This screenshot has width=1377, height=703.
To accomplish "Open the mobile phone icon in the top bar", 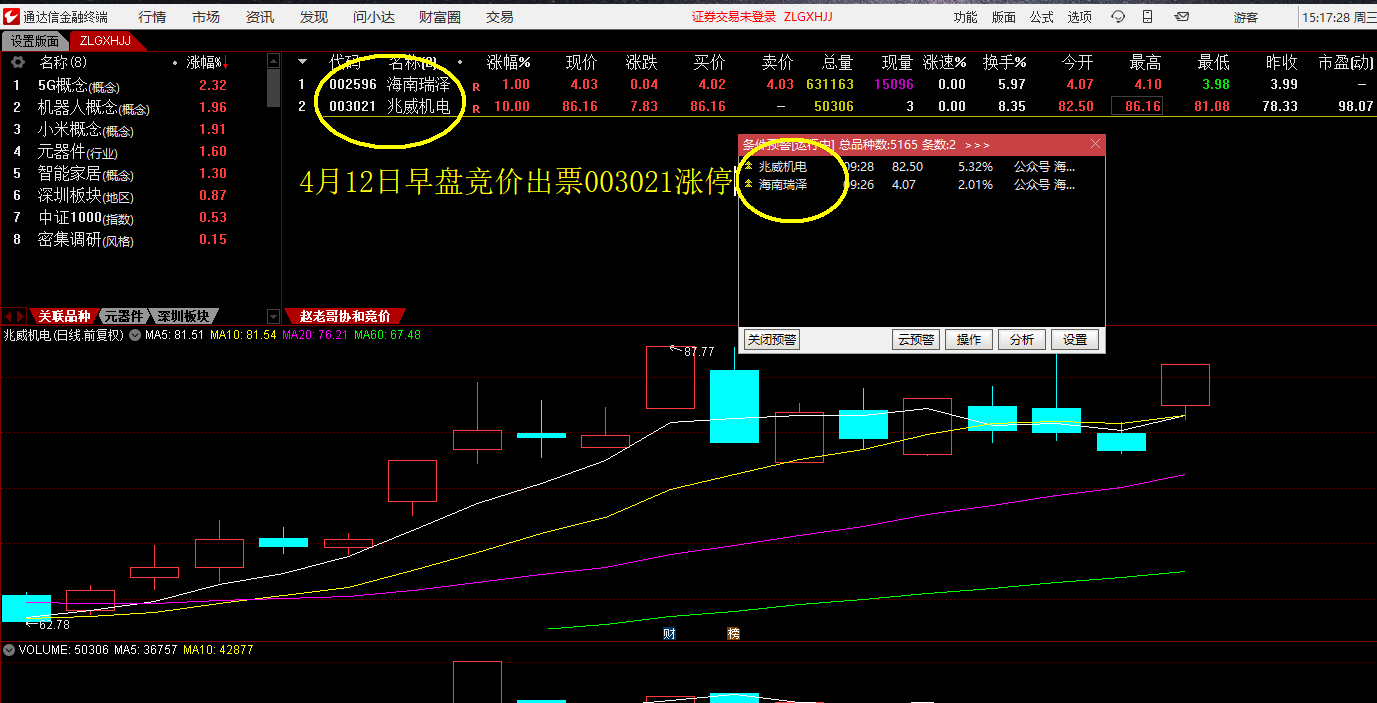I will [x=1148, y=17].
